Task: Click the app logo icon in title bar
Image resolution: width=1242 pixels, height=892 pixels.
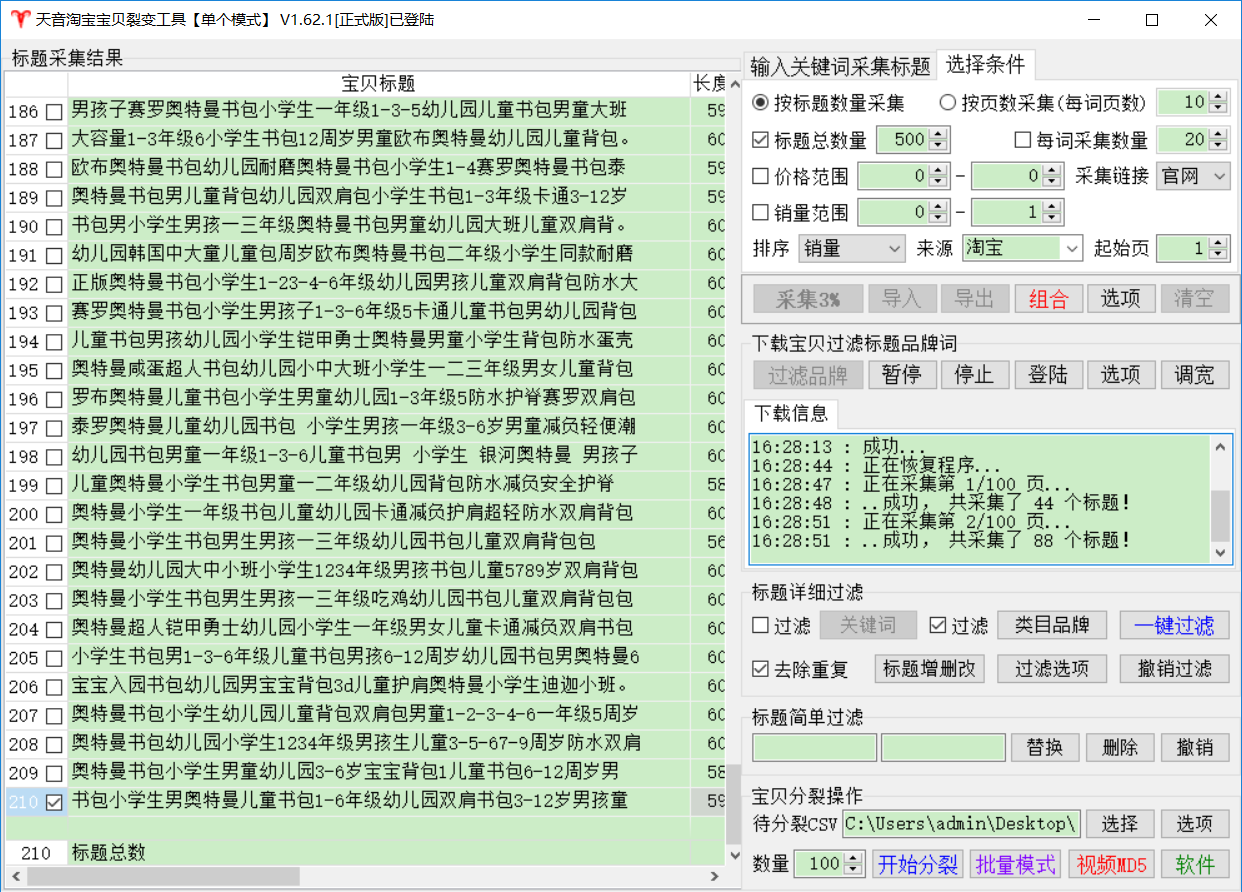Action: pyautogui.click(x=19, y=20)
